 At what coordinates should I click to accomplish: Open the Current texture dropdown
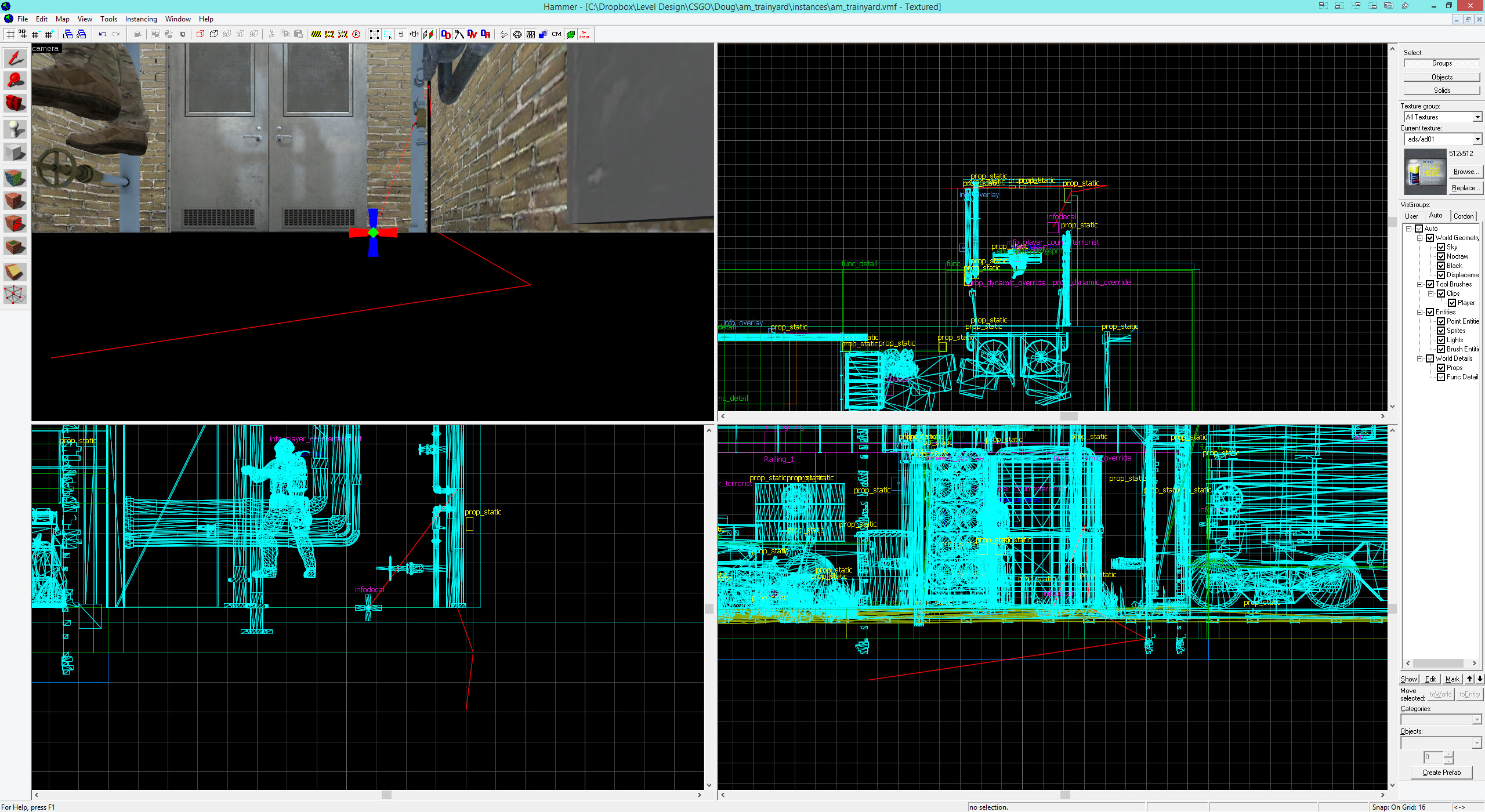click(x=1477, y=139)
